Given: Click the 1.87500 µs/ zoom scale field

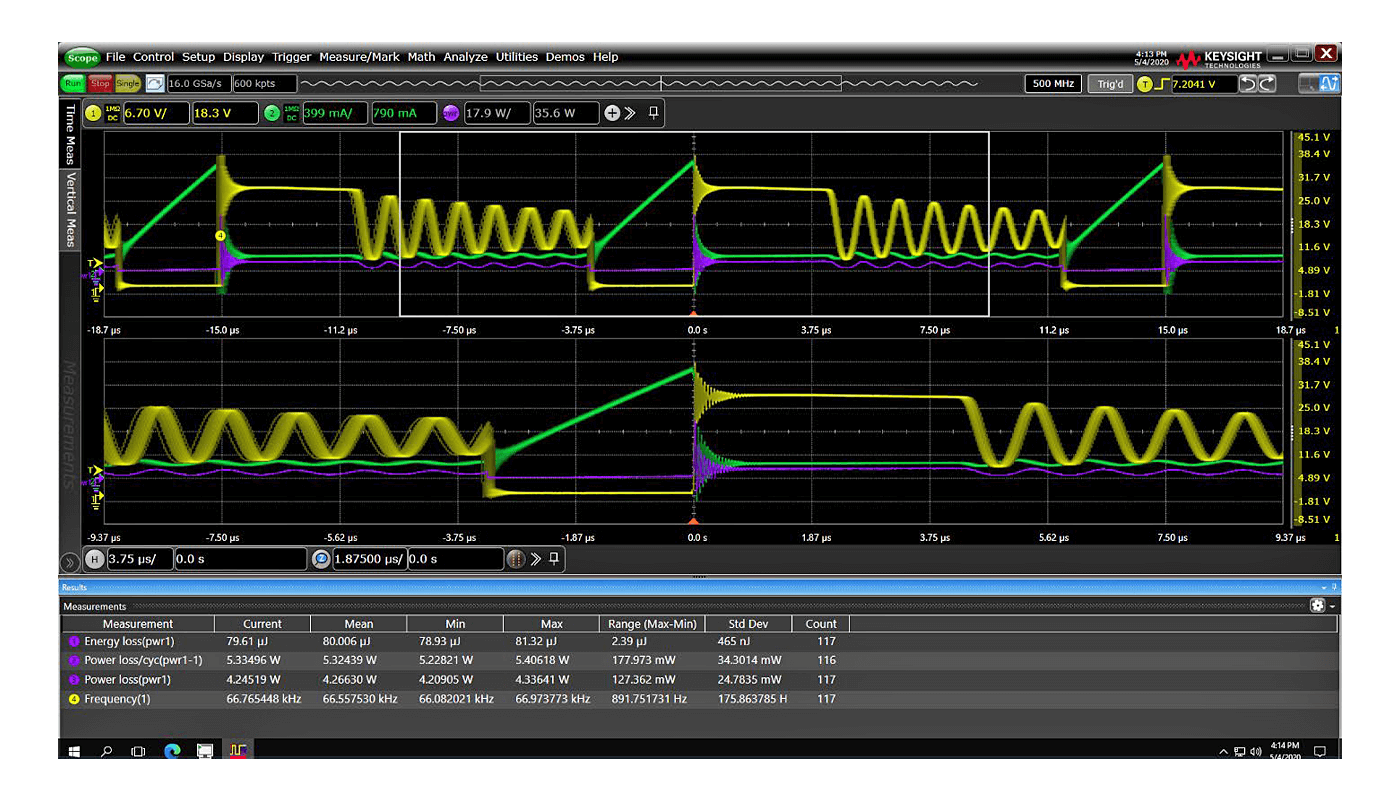Looking at the screenshot, I should pyautogui.click(x=369, y=559).
